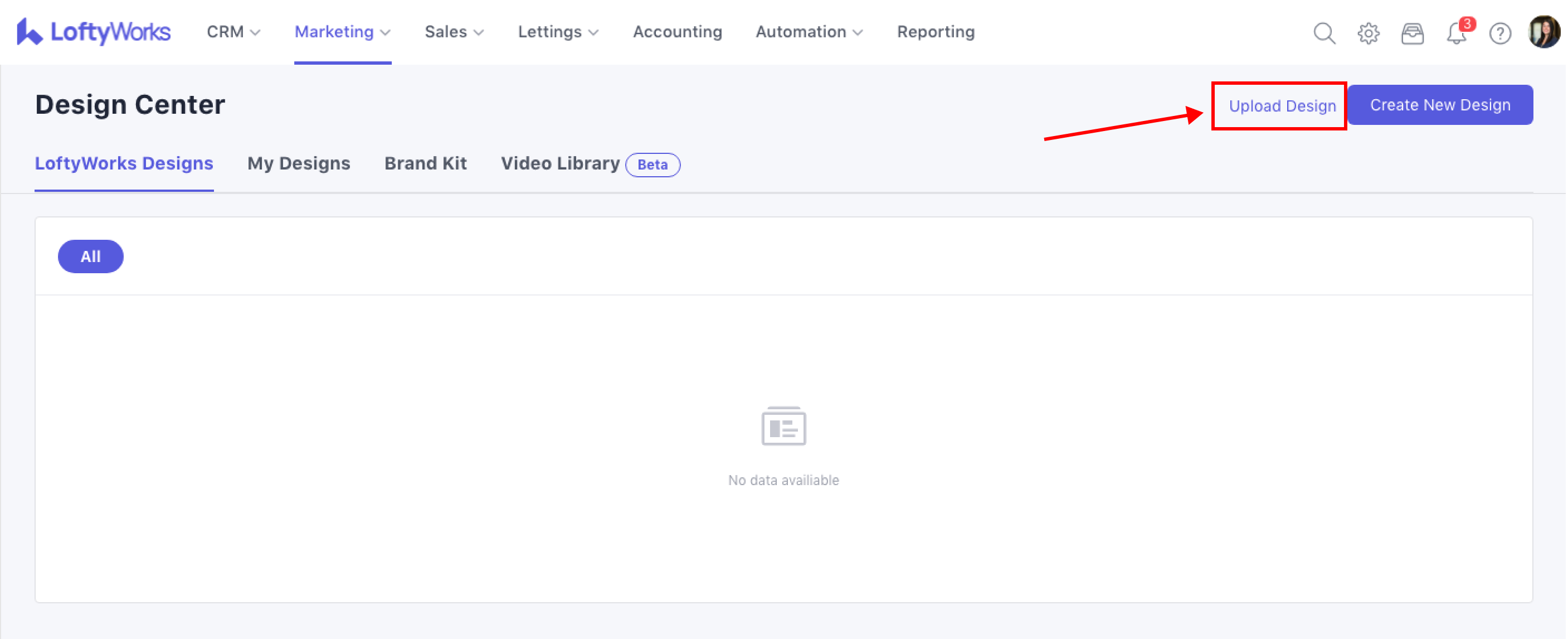The image size is (1568, 639).
Task: Open the user profile avatar
Action: (x=1543, y=32)
